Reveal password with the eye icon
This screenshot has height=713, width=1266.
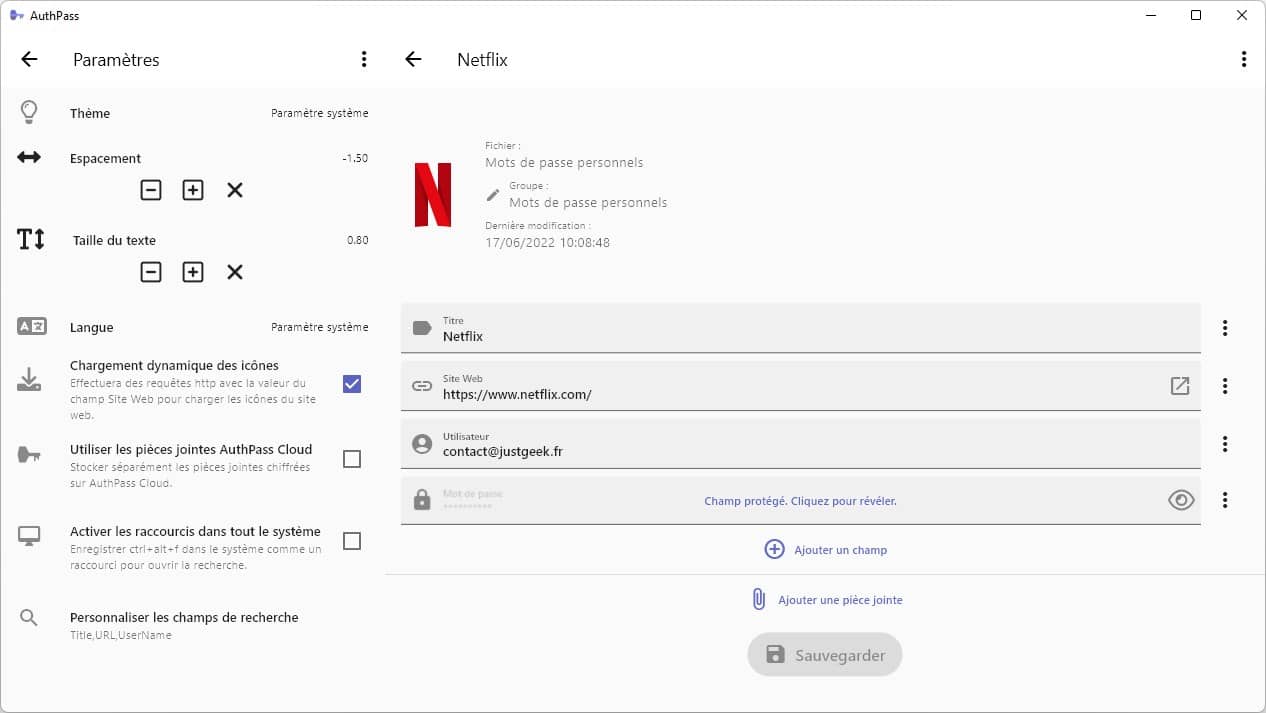coord(1181,500)
